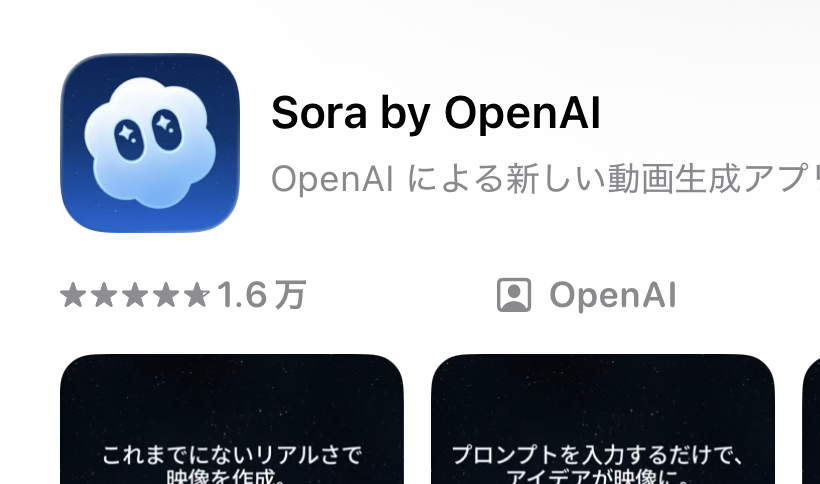Select the fourth star in the rating
The image size is (820, 484).
click(x=166, y=295)
